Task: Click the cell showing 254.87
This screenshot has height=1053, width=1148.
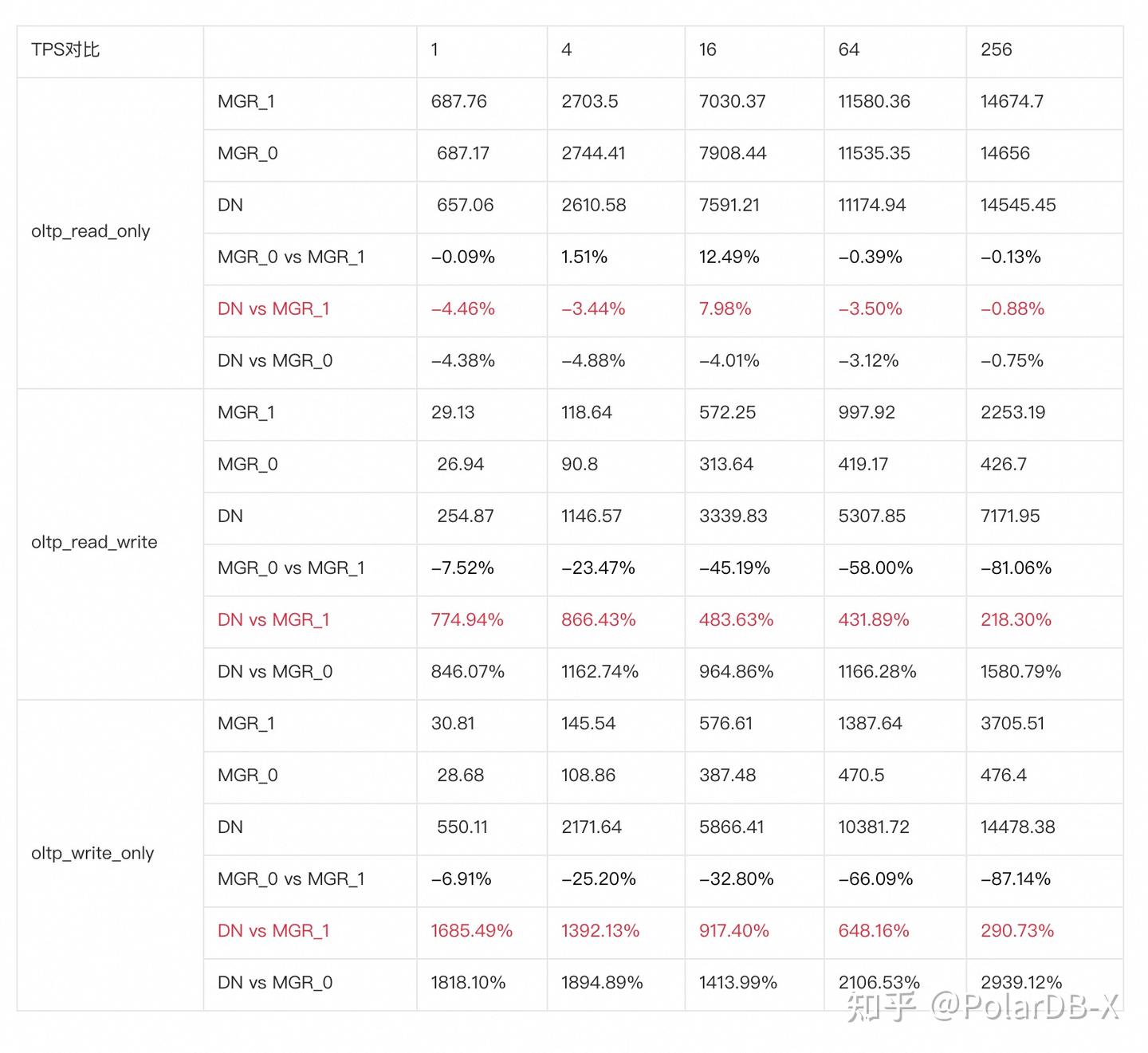Action: point(465,517)
